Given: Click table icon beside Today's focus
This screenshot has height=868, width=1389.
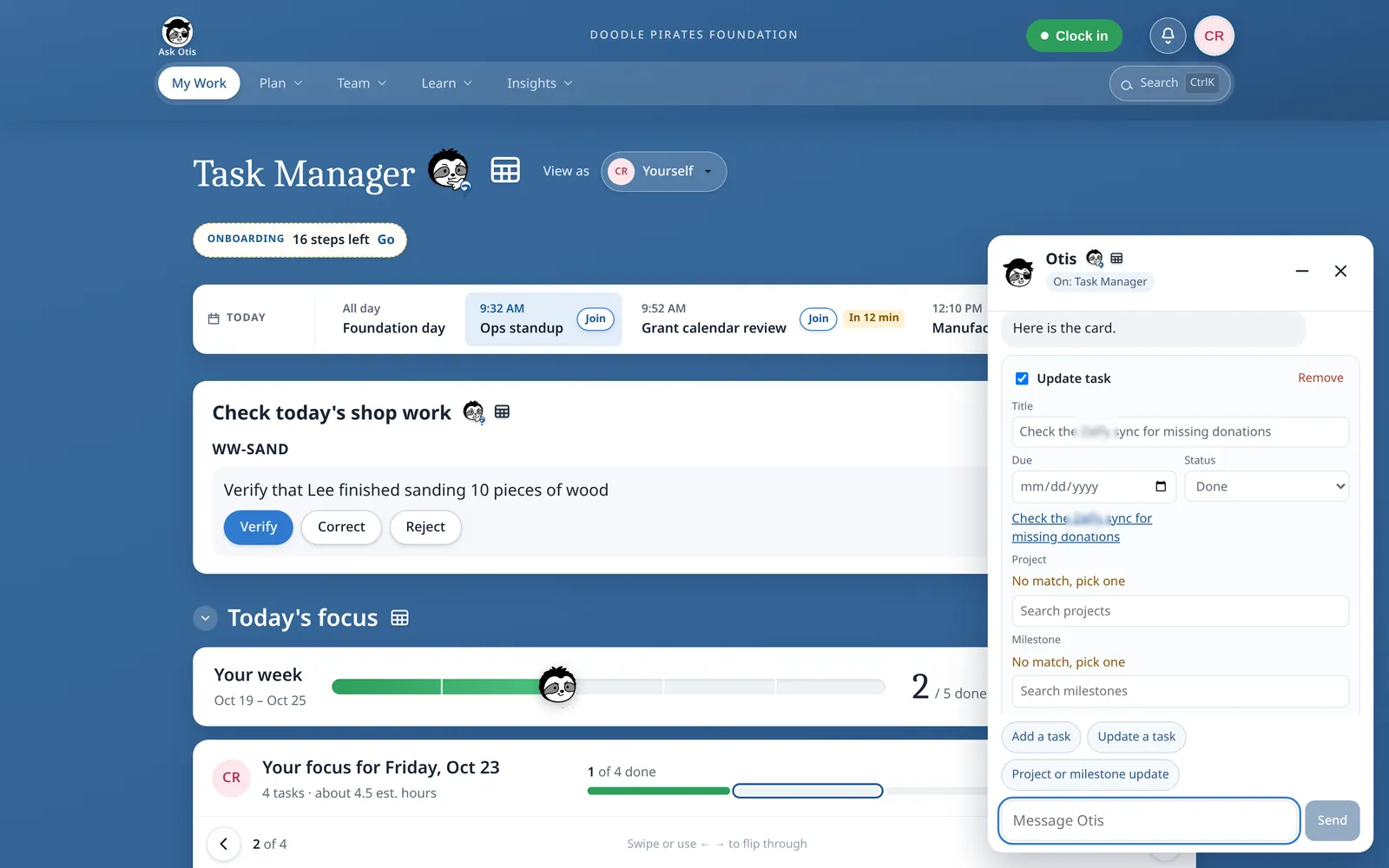Looking at the screenshot, I should click(x=399, y=618).
